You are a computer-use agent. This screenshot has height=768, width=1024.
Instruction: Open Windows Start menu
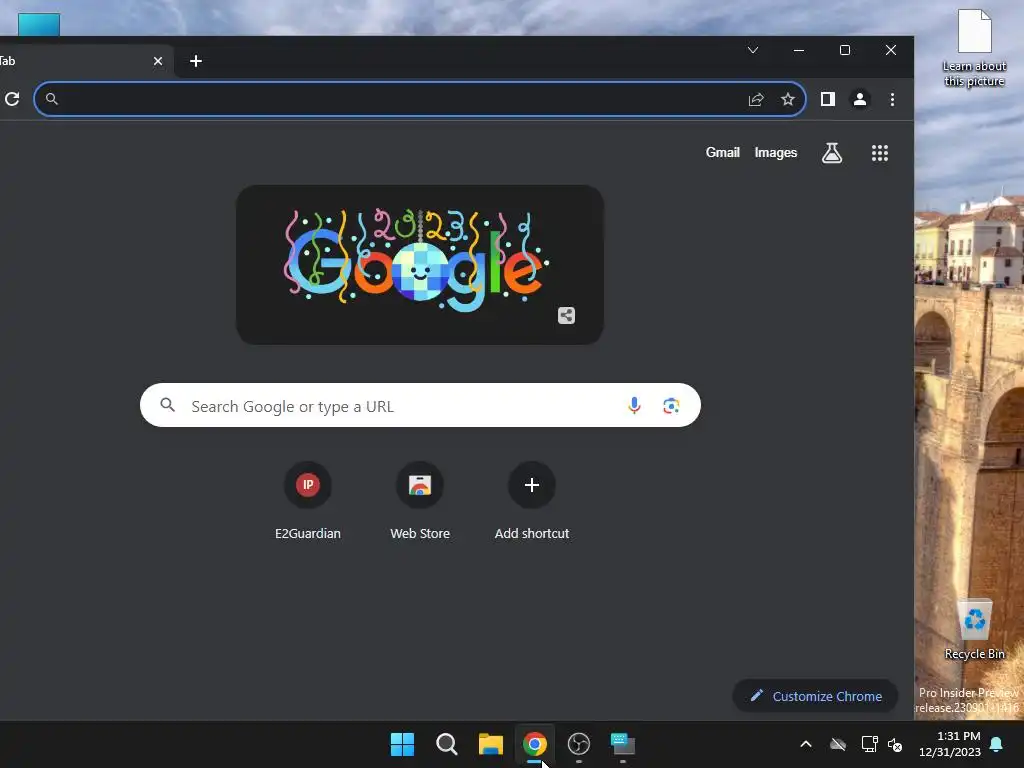click(x=402, y=744)
